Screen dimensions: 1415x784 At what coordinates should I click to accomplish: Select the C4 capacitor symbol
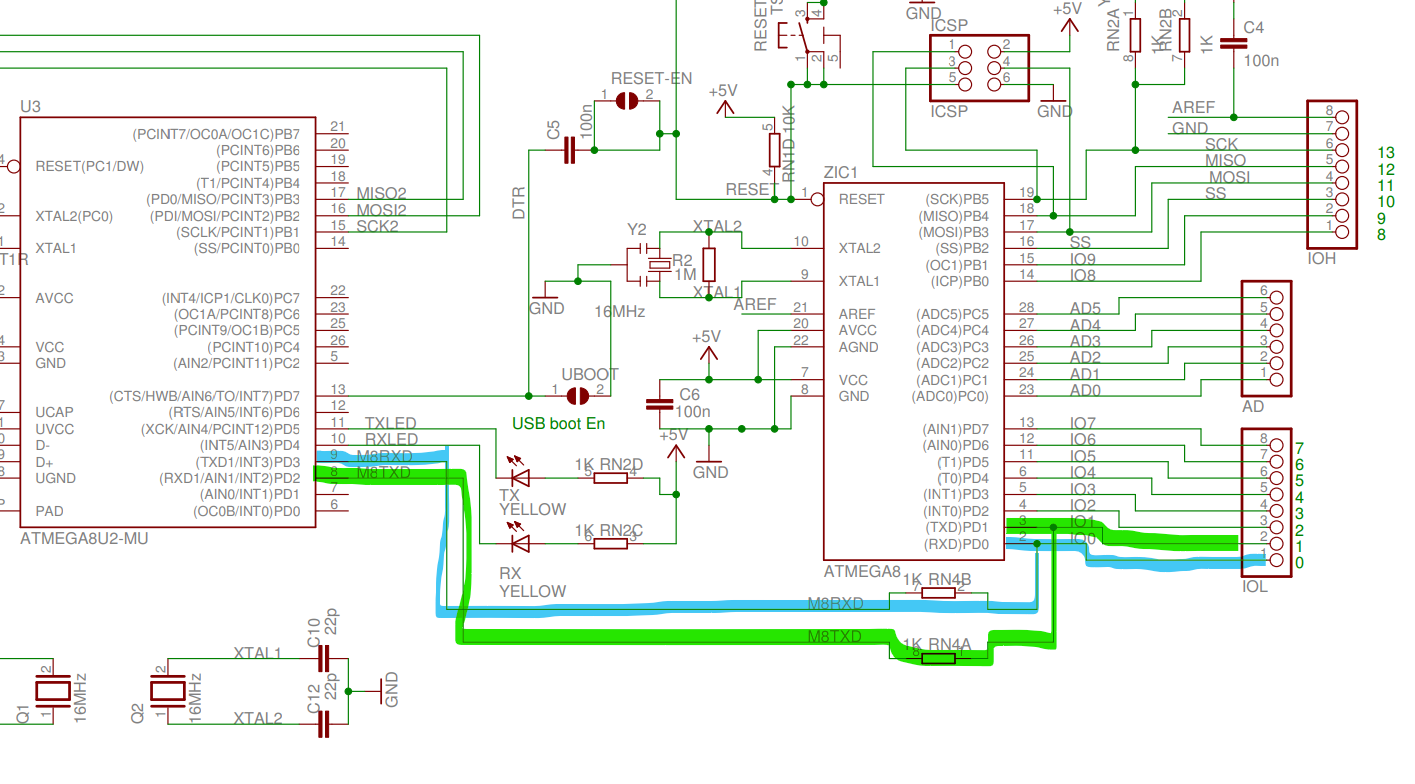1233,43
